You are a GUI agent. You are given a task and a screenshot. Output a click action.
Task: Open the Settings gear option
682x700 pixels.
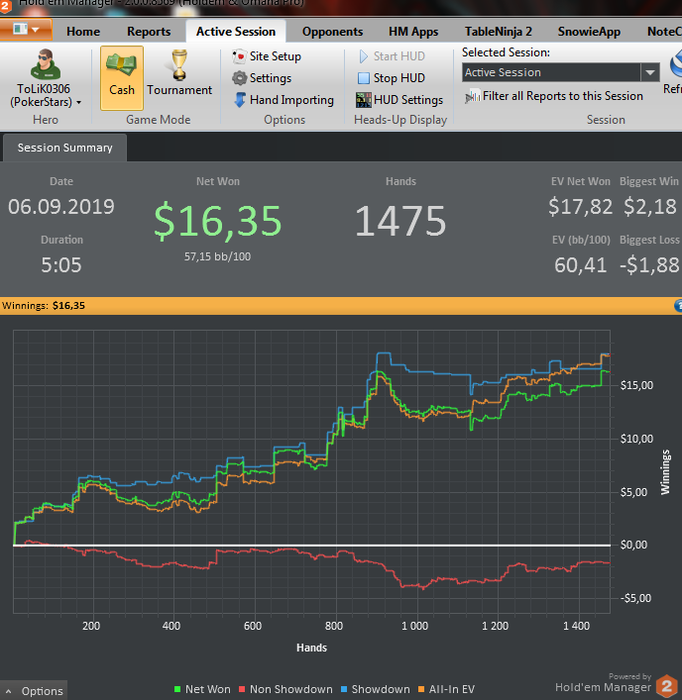pos(262,78)
